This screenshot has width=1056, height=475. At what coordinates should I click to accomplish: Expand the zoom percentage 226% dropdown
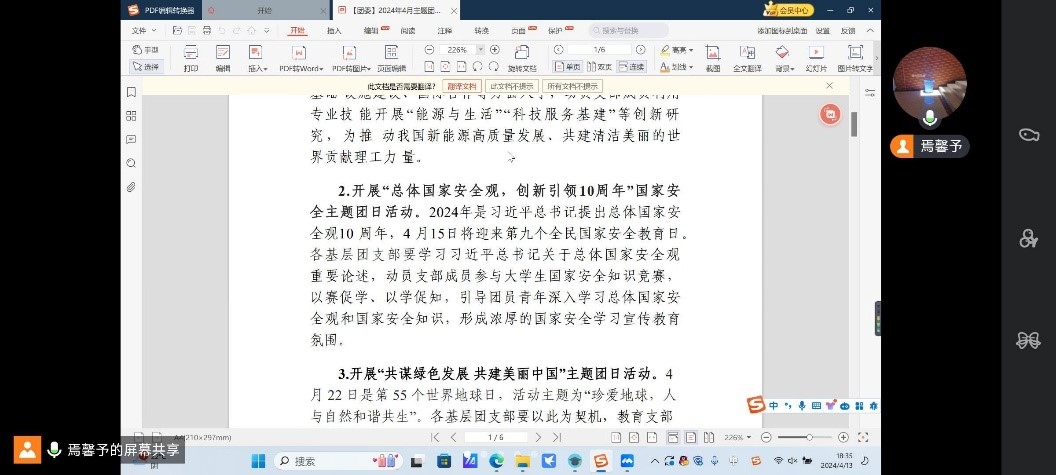point(481,49)
